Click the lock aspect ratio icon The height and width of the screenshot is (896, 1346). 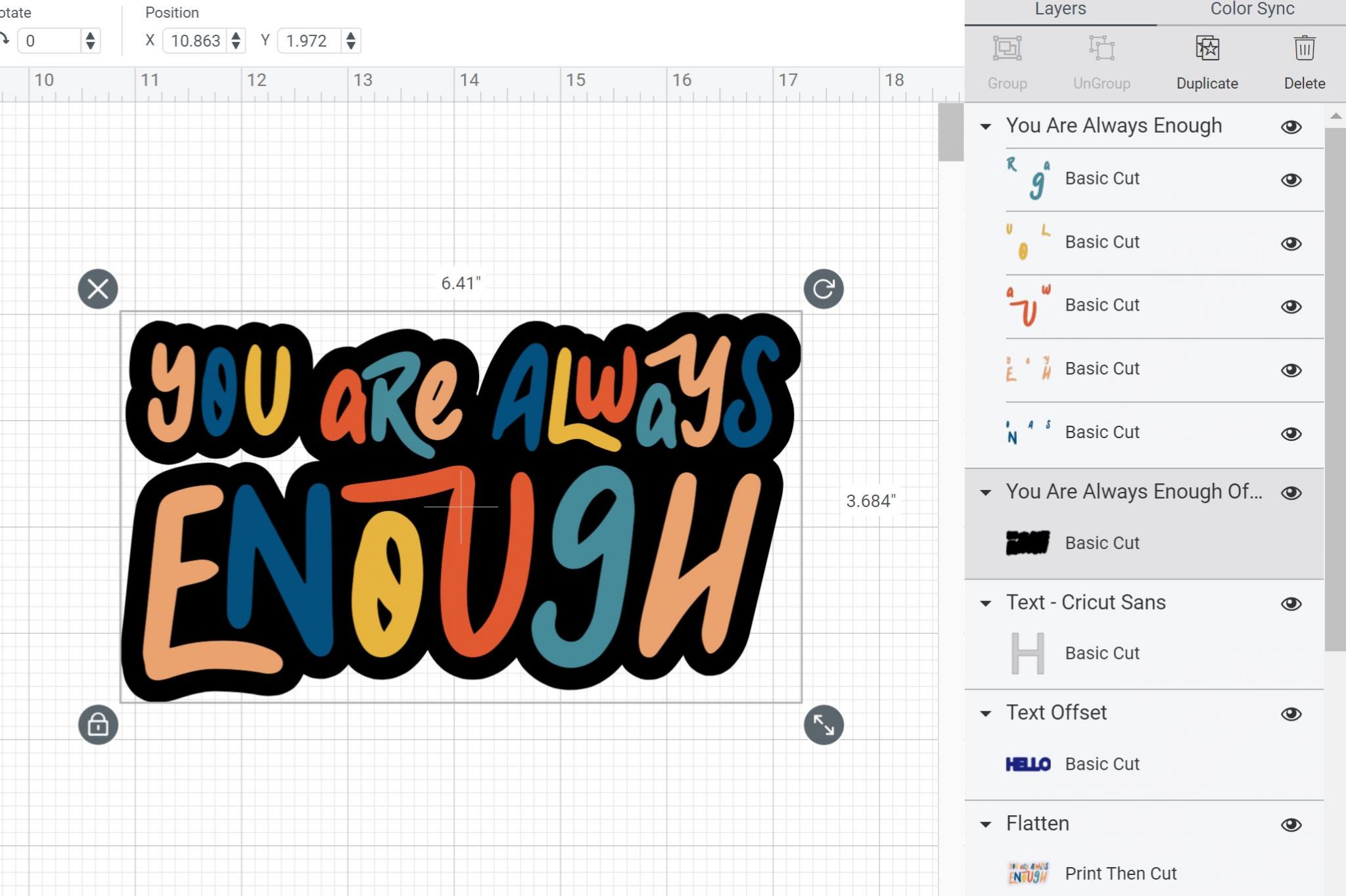tap(98, 725)
